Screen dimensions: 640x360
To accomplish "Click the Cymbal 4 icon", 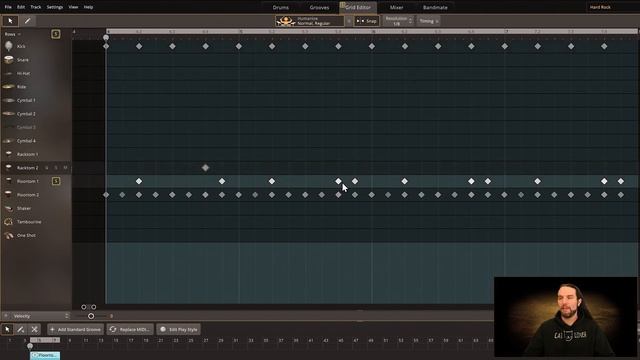I will click(9, 140).
